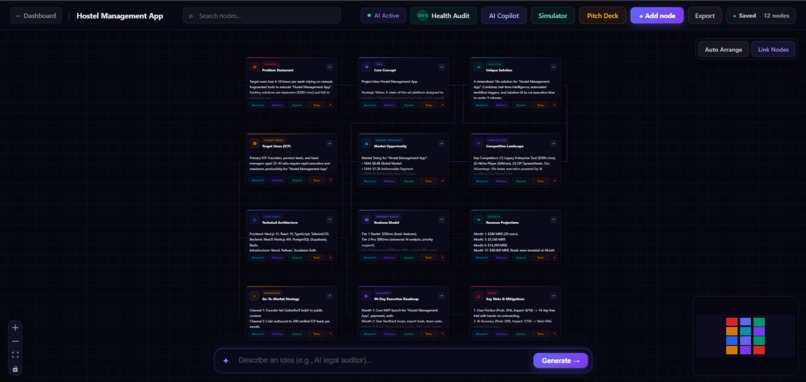Collapse the Revenue Projections node
The height and width of the screenshot is (382, 806).
[554, 220]
